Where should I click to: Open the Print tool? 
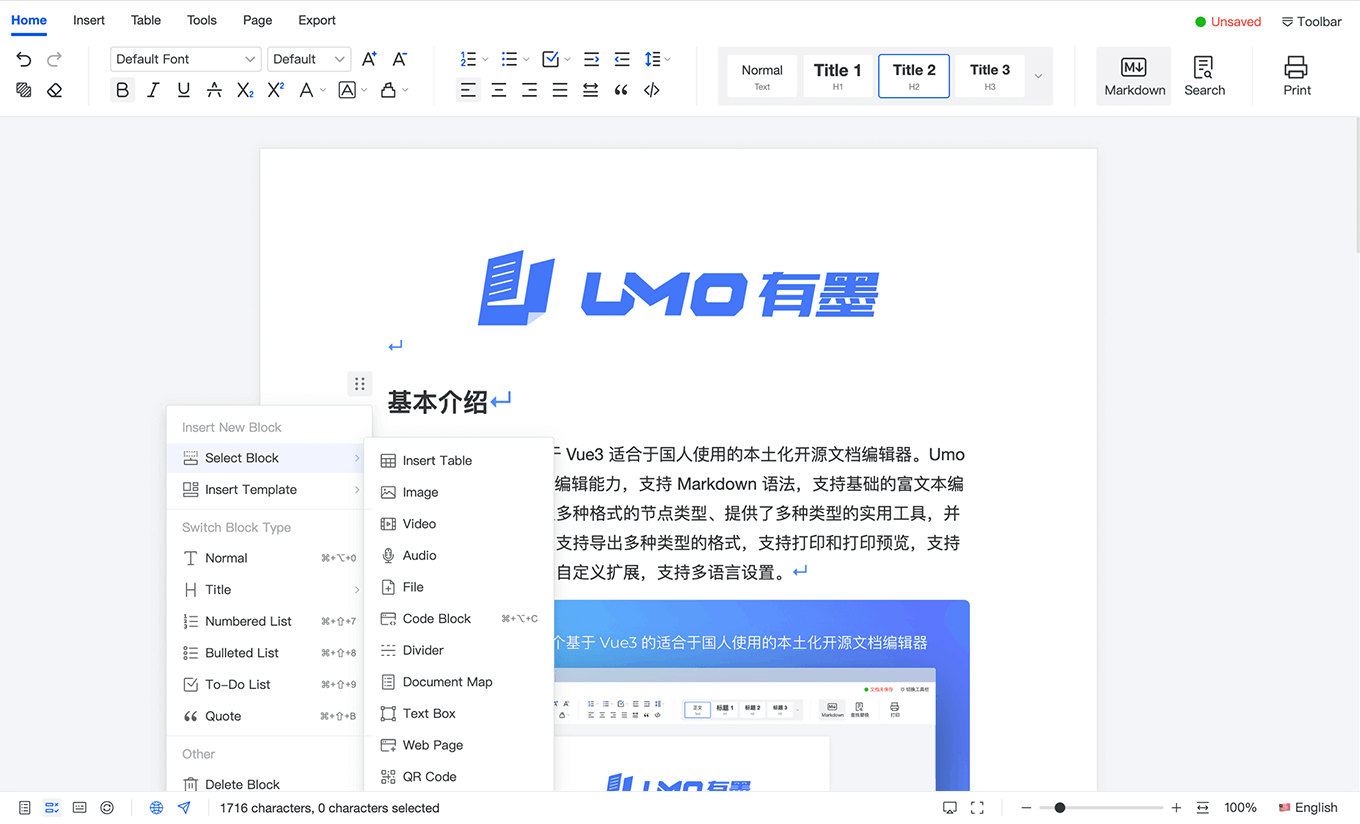pos(1296,75)
